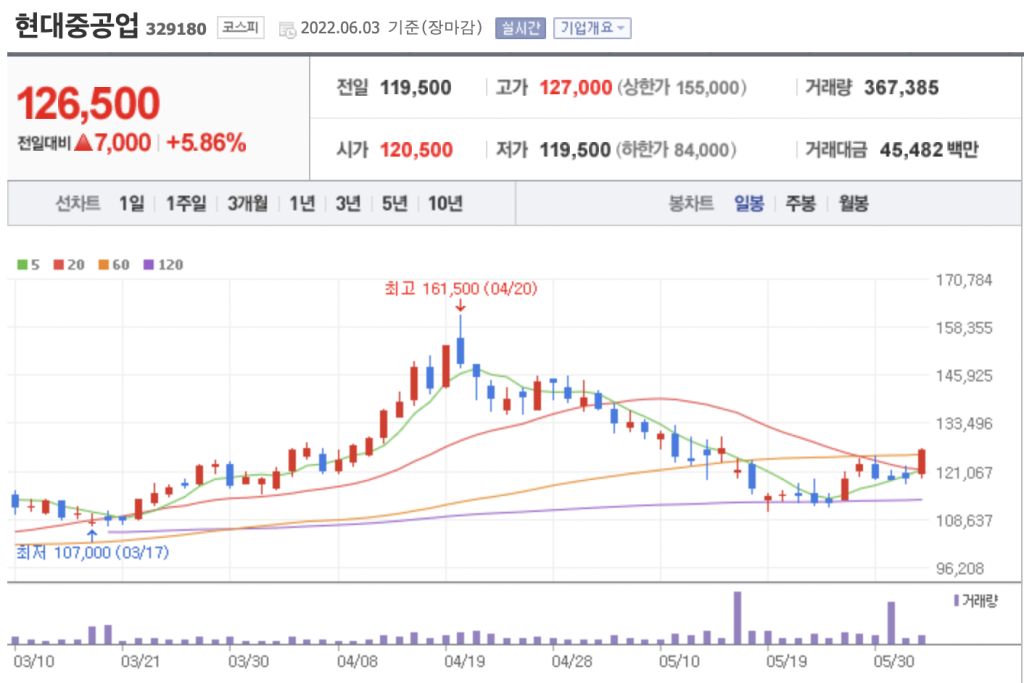
Task: Click the red down arrow under 최고 161,500
Action: 460,306
